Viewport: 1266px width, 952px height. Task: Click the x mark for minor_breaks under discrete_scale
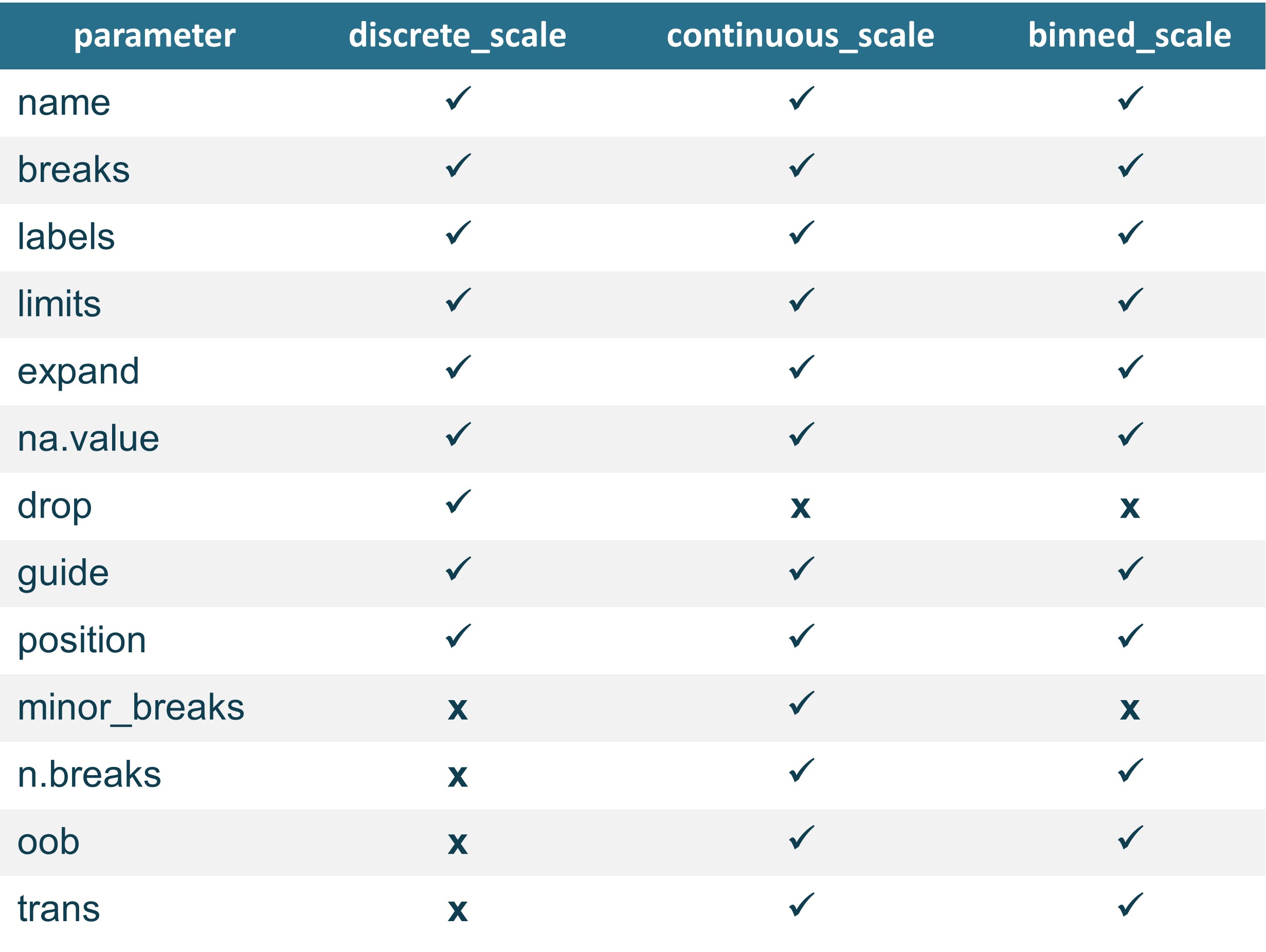click(x=457, y=709)
